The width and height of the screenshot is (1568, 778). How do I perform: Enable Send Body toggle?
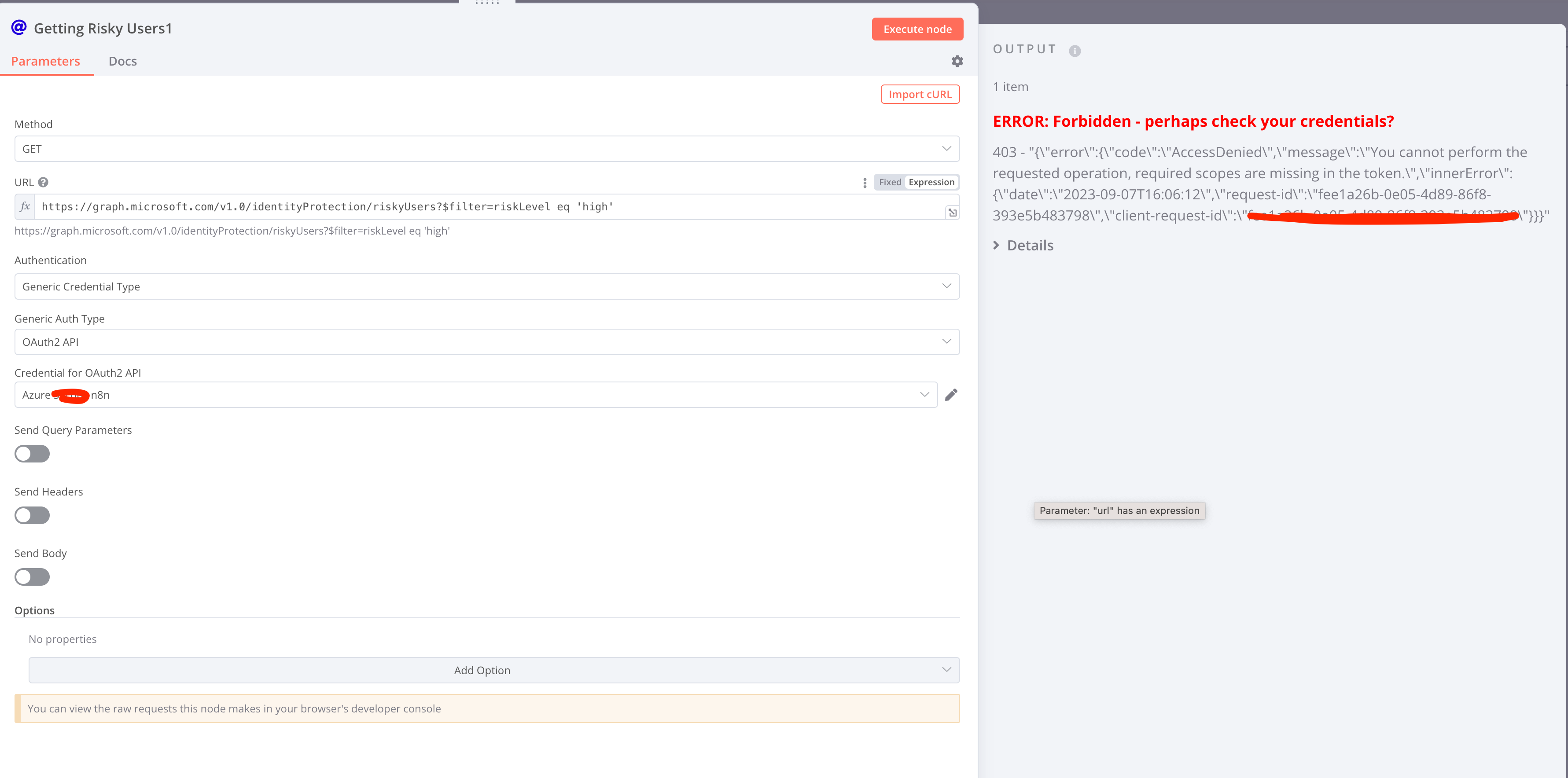[32, 576]
